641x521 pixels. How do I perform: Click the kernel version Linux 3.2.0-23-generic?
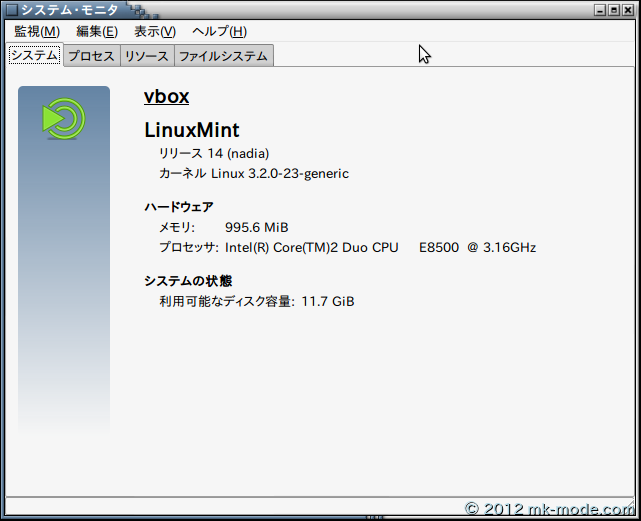pos(279,174)
